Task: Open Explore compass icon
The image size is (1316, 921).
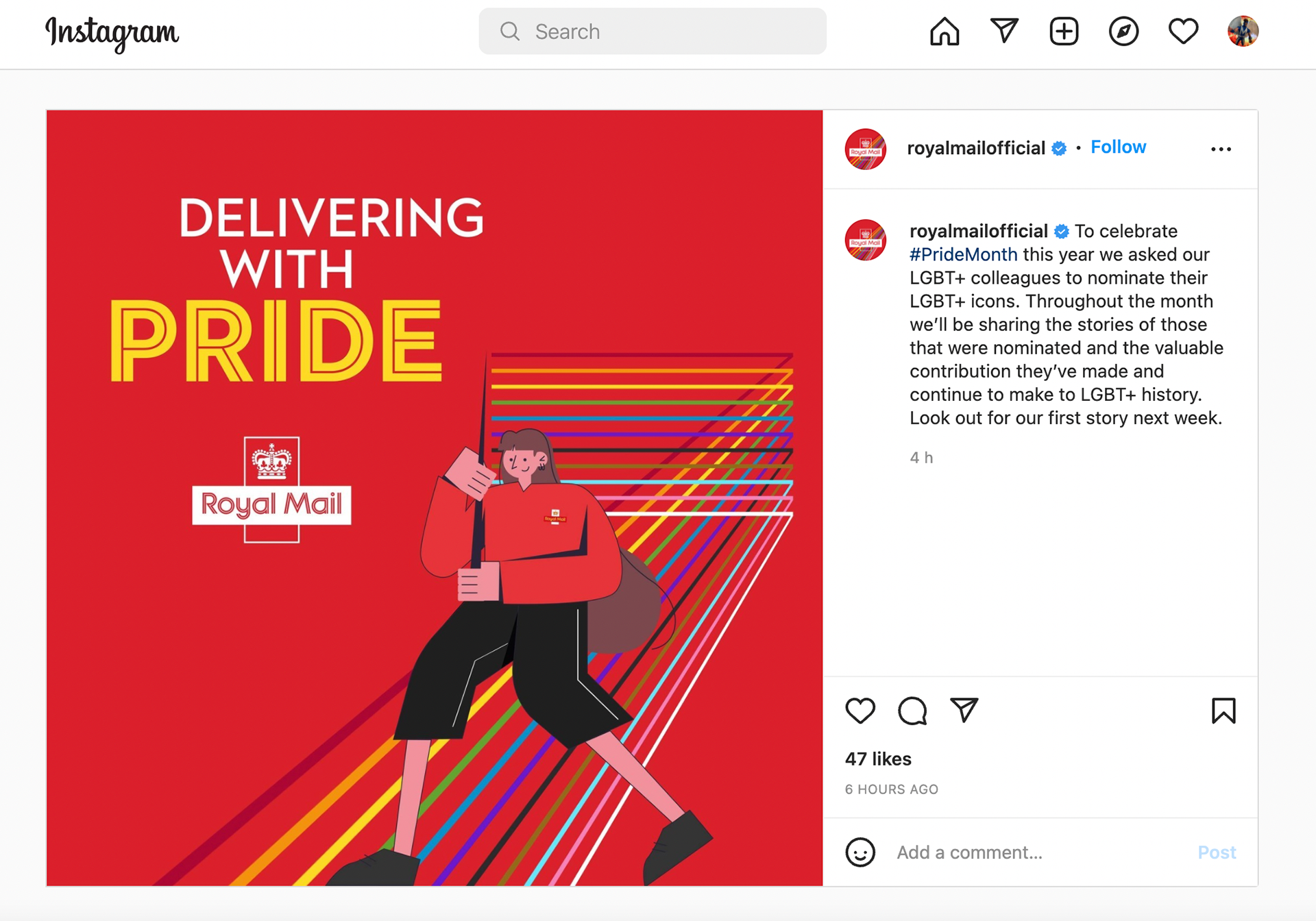Action: point(1123,32)
